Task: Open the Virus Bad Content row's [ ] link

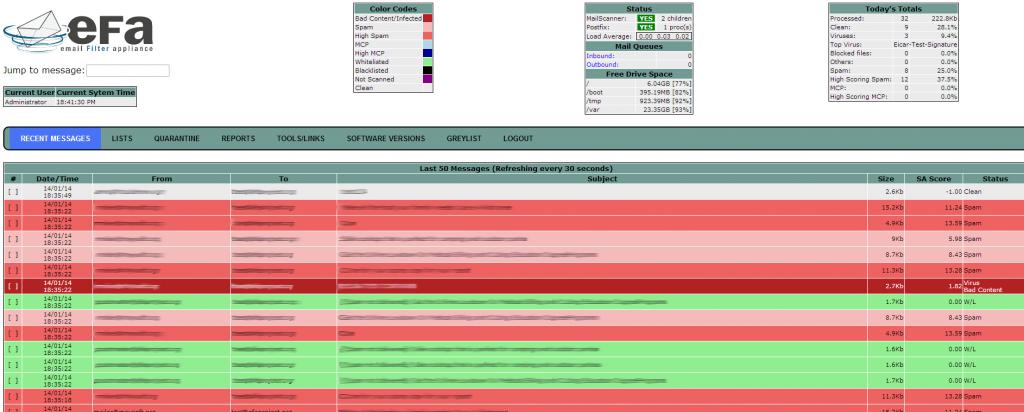Action: [x=13, y=286]
